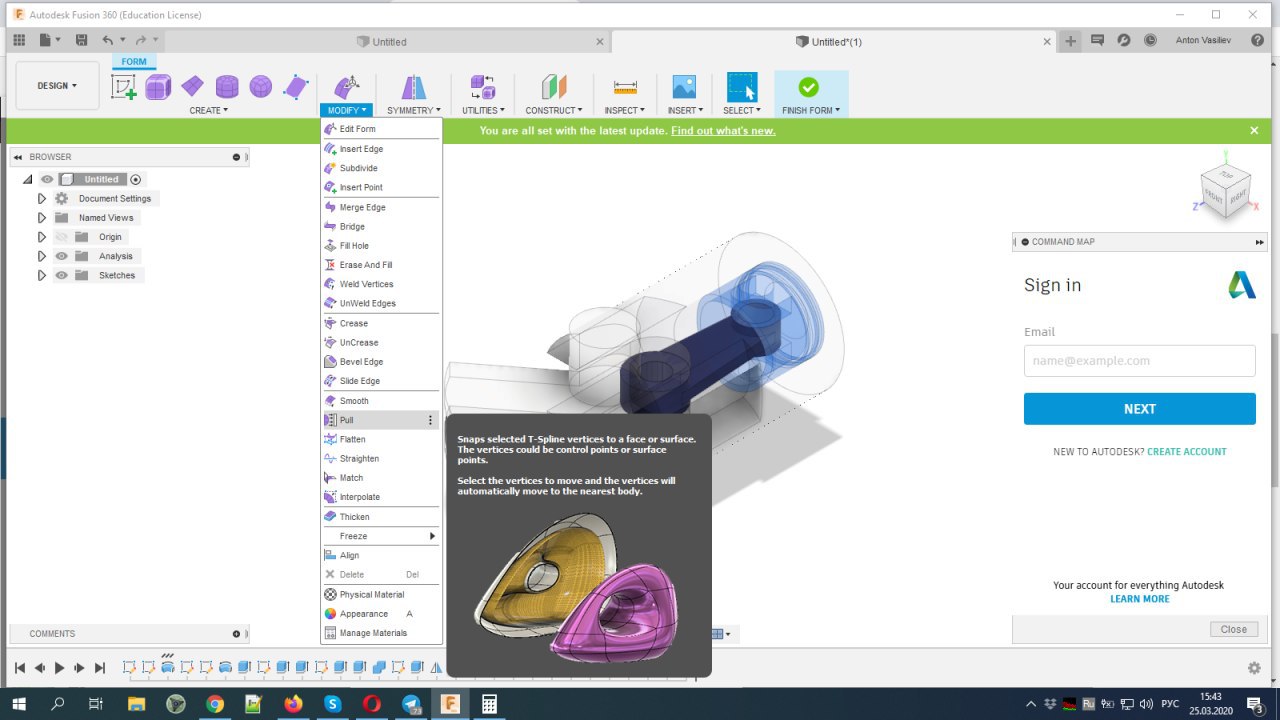This screenshot has width=1280, height=720.
Task: Choose Insert Edge from the Modify menu
Action: pos(381,149)
